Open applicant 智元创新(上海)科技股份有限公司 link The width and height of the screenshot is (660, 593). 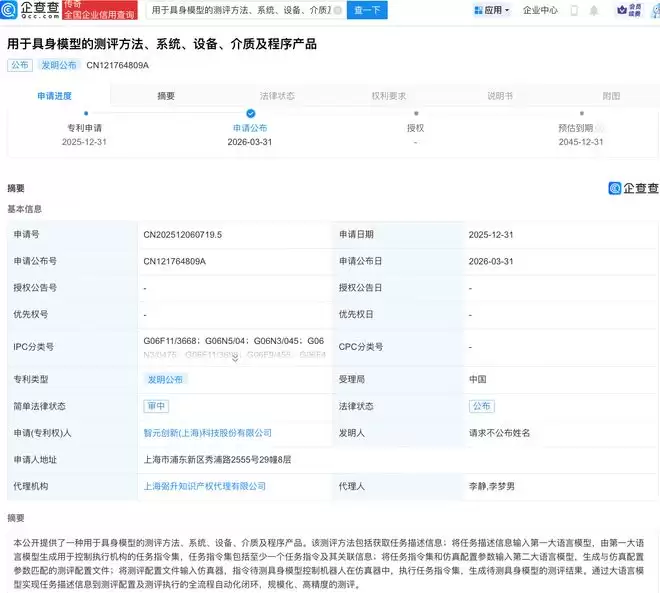tap(208, 433)
